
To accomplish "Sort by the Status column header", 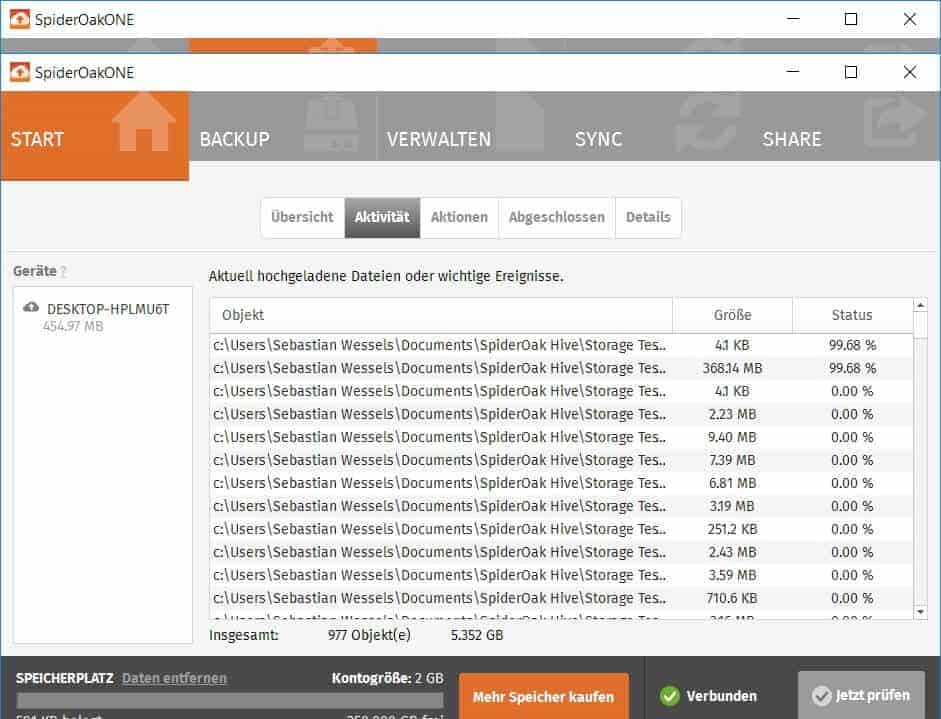I will pos(852,315).
